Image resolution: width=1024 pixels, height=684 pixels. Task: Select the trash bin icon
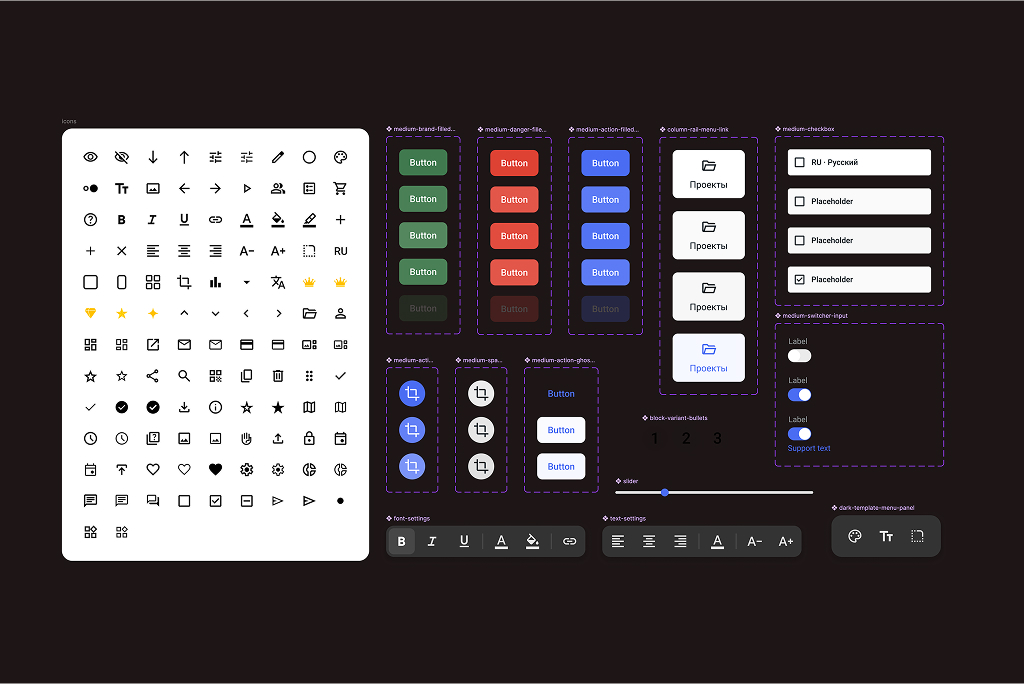click(x=278, y=376)
